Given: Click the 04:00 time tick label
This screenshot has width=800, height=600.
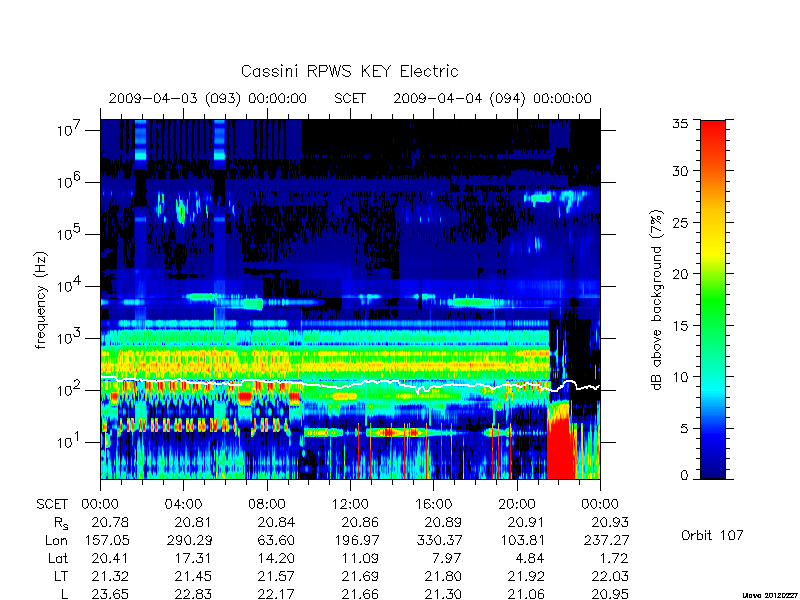Looking at the screenshot, I should (183, 504).
